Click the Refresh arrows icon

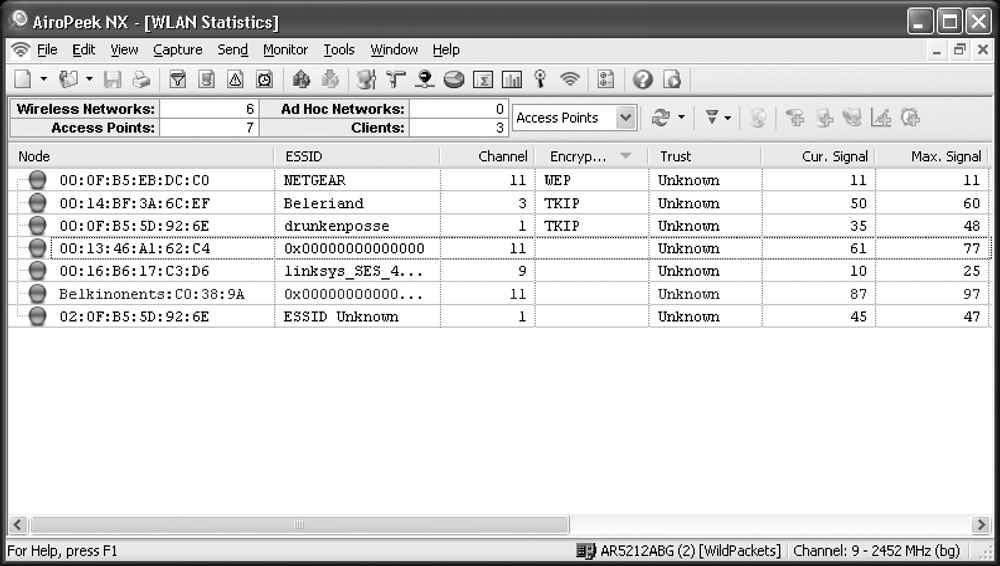point(661,118)
